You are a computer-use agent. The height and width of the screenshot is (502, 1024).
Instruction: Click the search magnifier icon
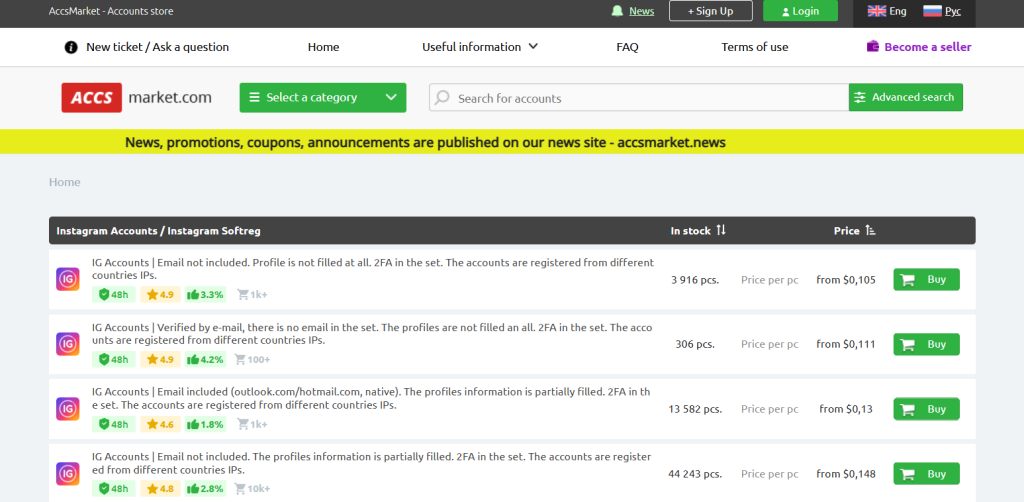(442, 98)
